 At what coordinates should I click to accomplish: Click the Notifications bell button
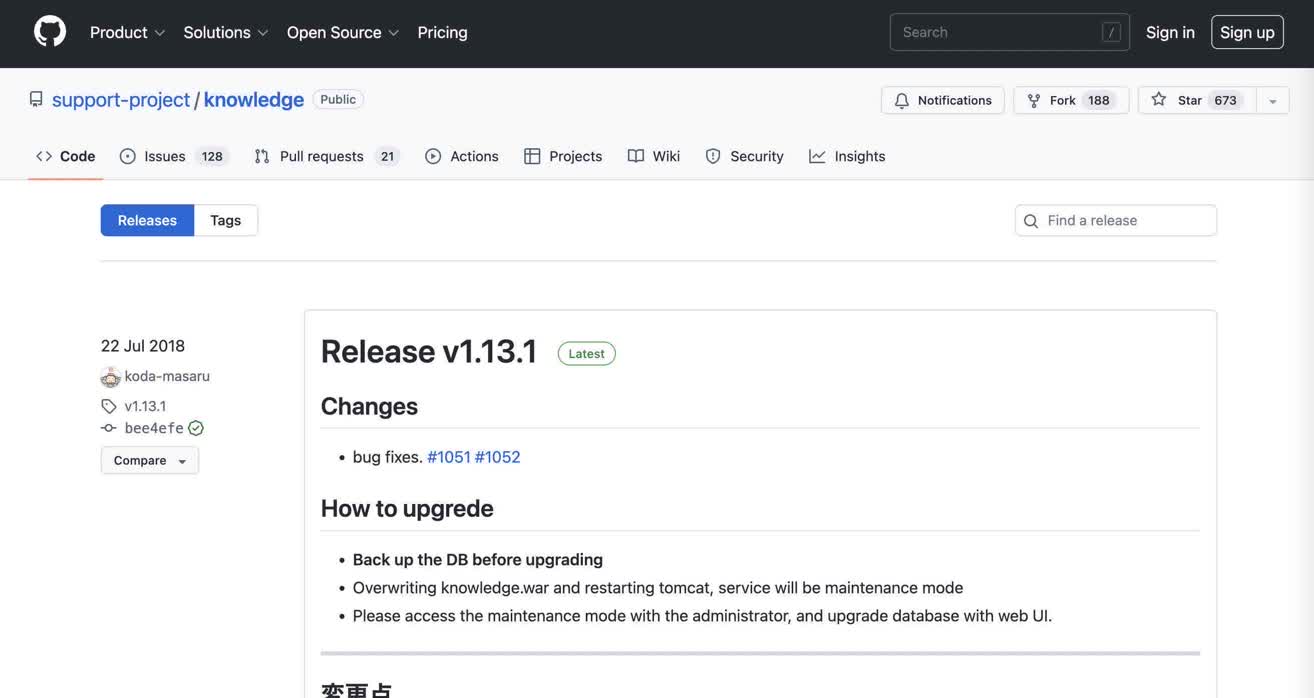pos(943,100)
